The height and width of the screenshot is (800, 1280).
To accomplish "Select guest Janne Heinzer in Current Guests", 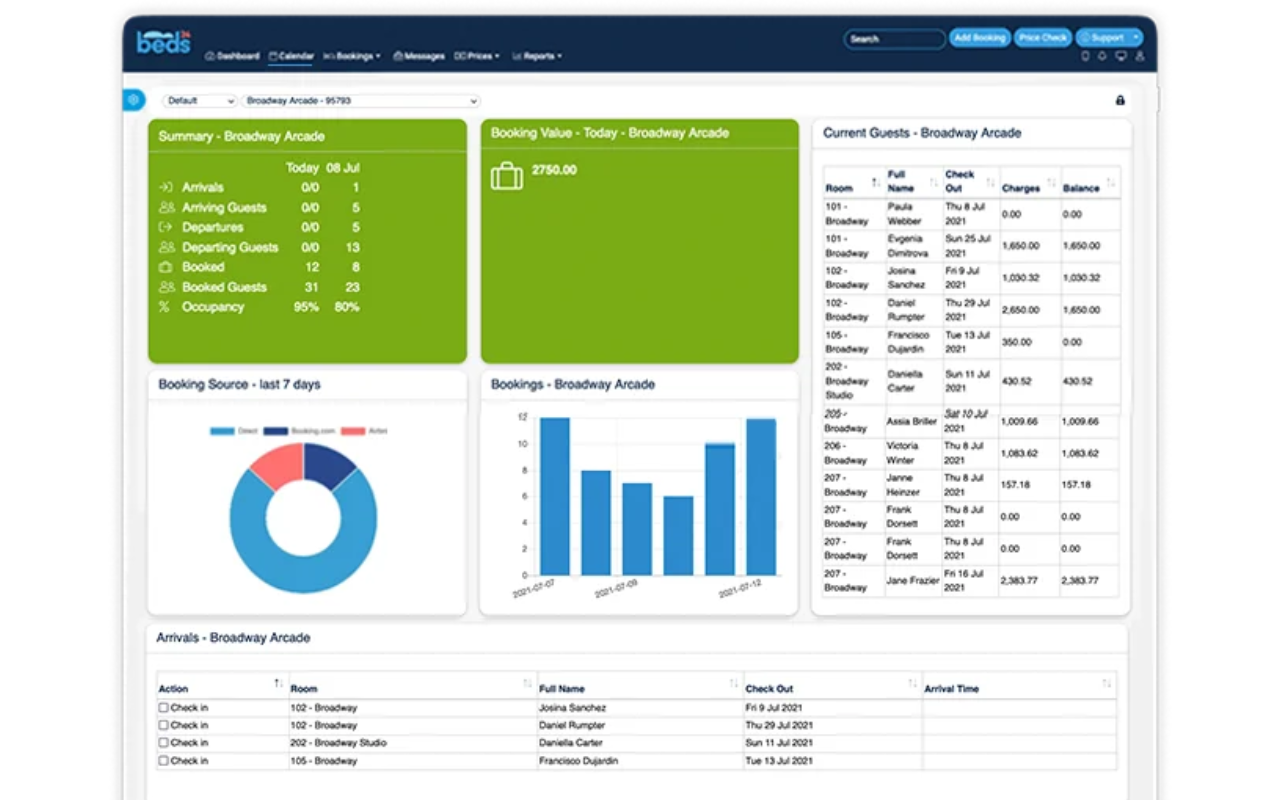I will (x=903, y=485).
